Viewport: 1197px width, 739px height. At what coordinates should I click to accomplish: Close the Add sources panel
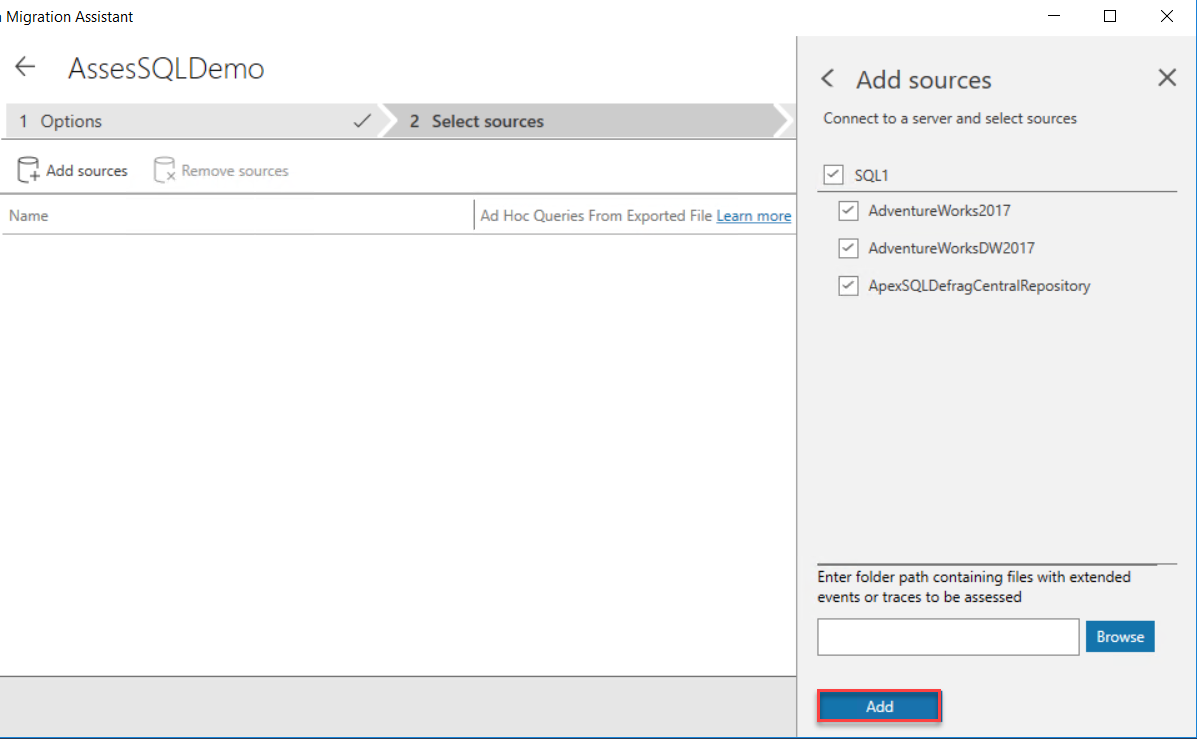pos(1167,78)
